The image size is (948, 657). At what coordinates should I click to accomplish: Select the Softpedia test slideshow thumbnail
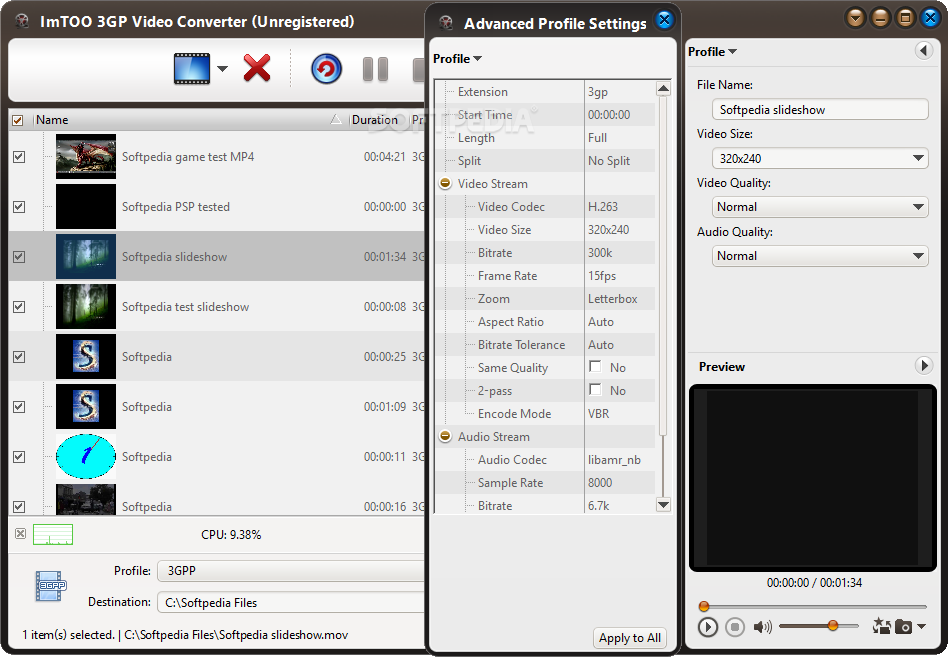[x=86, y=306]
